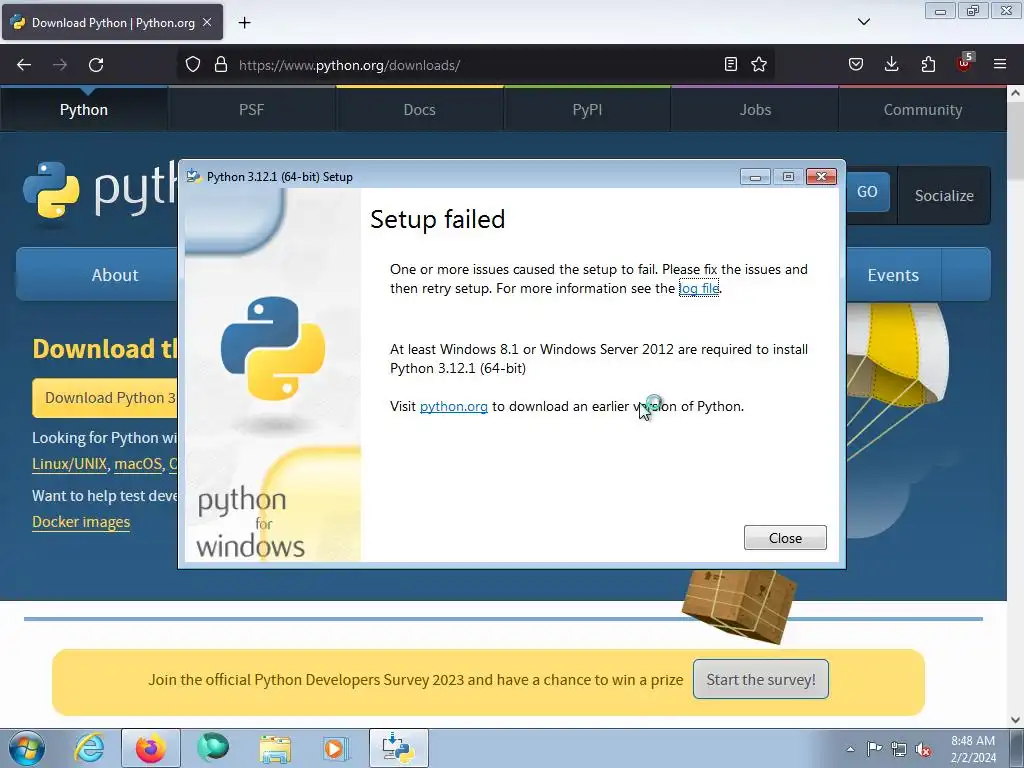Open the Pocket save icon
The image size is (1024, 768).
856,64
